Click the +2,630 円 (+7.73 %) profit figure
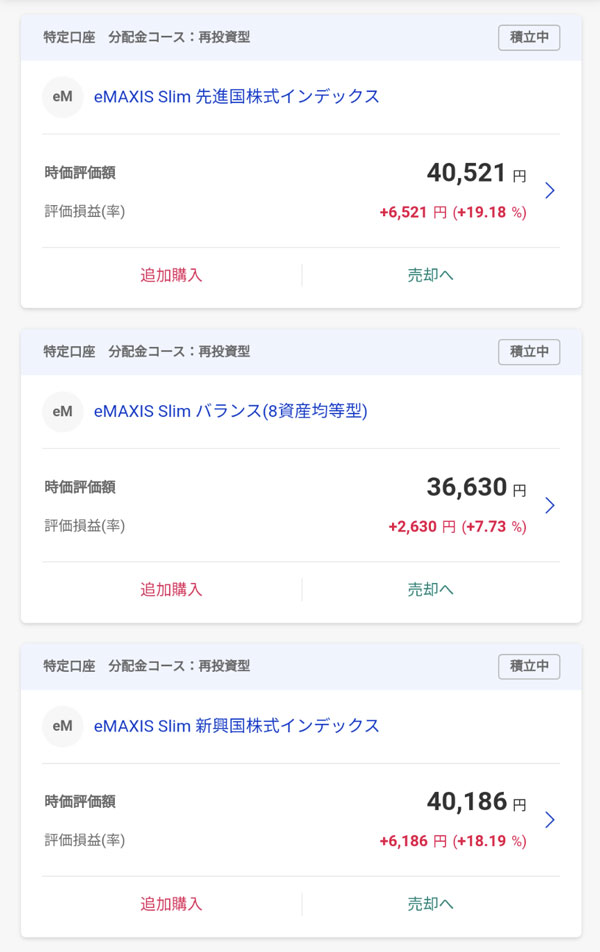This screenshot has height=952, width=600. pyautogui.click(x=457, y=527)
